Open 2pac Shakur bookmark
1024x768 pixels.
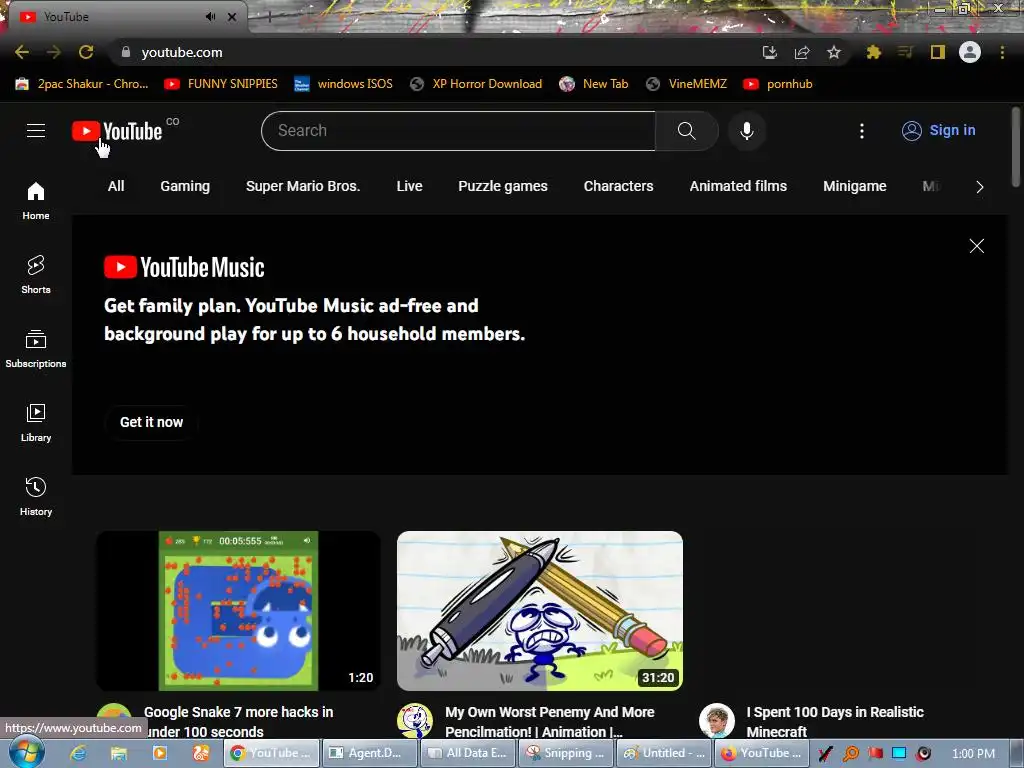tap(82, 84)
